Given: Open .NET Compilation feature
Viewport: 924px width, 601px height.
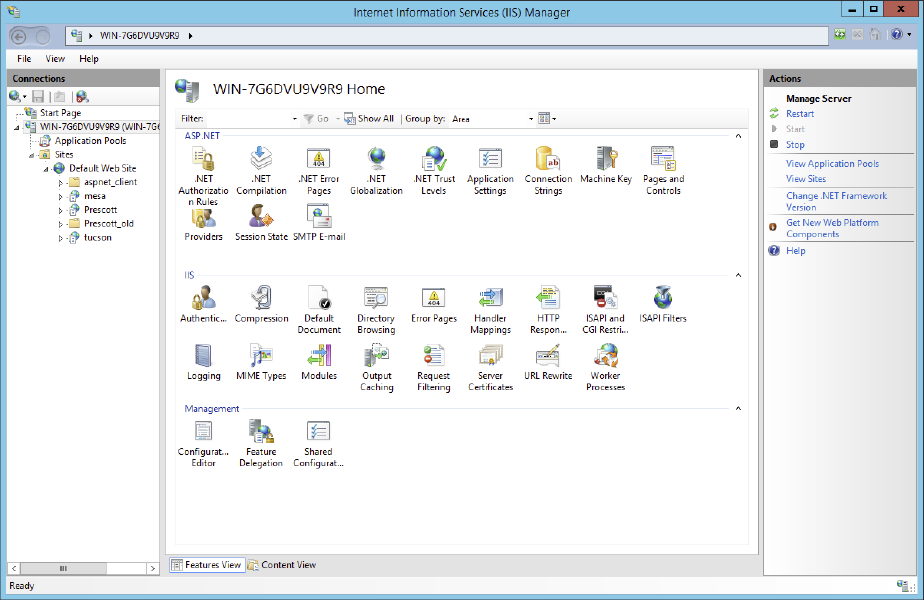Looking at the screenshot, I should point(261,171).
